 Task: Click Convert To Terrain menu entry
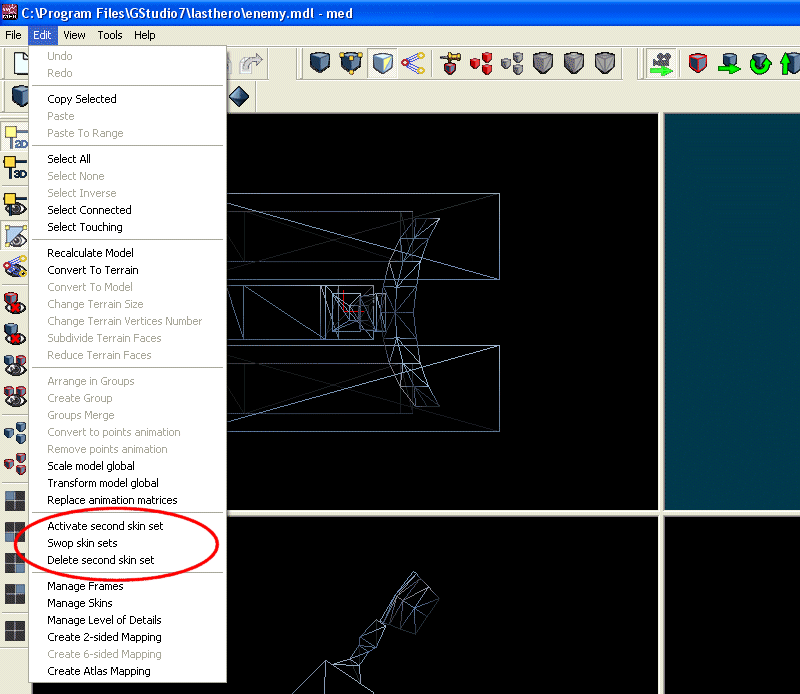(x=93, y=270)
